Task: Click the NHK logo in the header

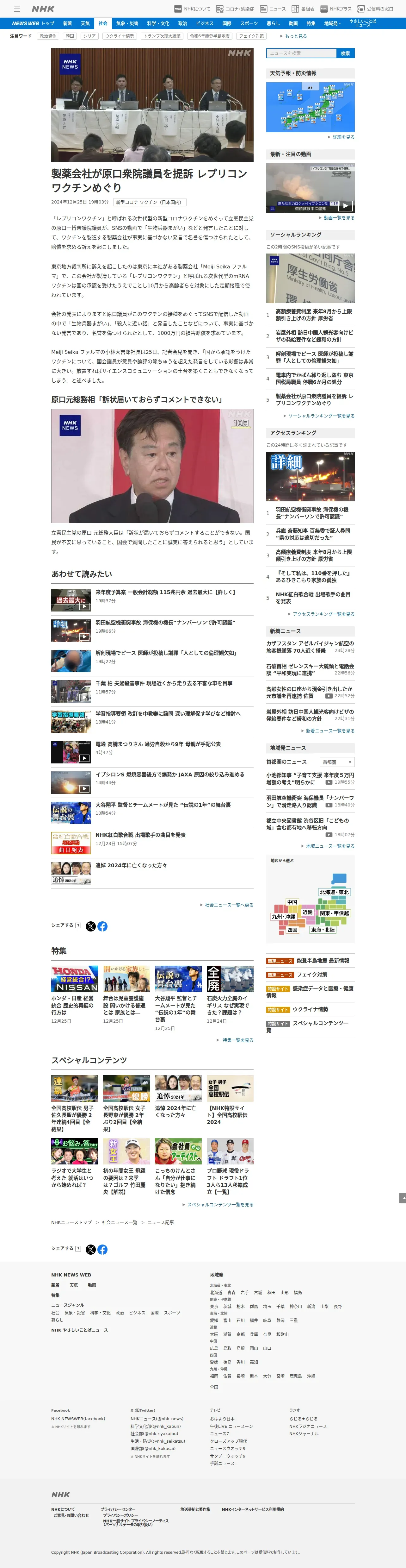Action: (x=43, y=9)
